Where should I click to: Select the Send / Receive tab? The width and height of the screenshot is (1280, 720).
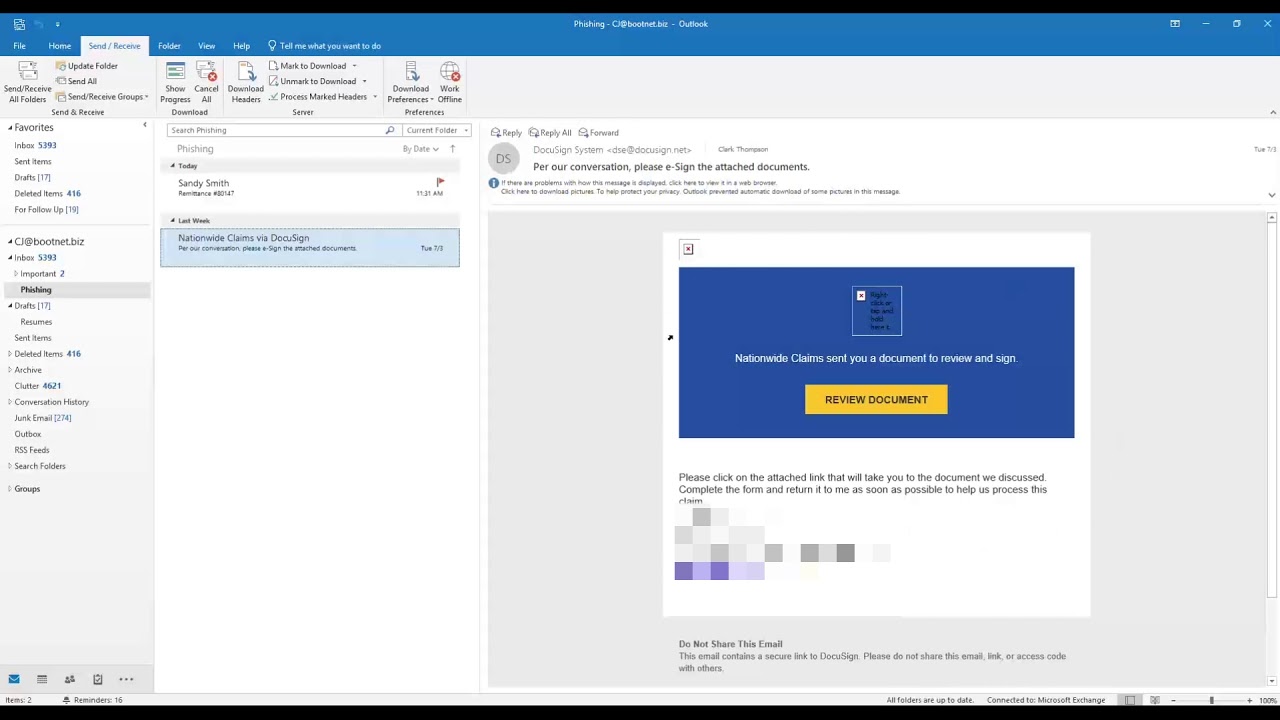pos(114,46)
